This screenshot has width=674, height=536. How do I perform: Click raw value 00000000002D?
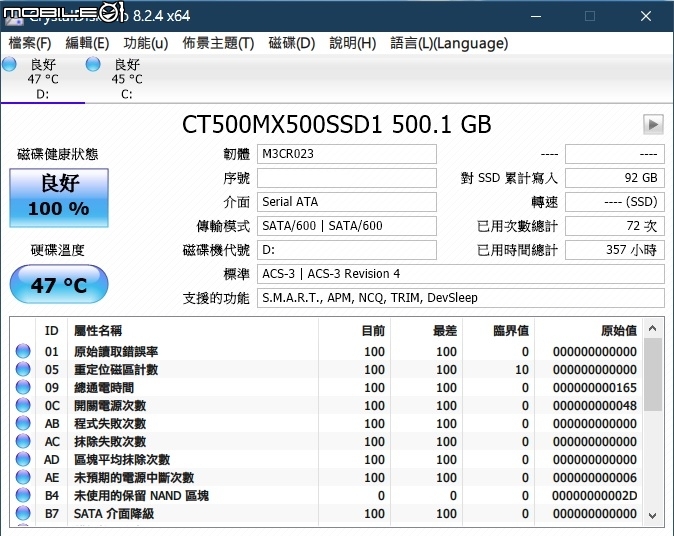pyautogui.click(x=594, y=496)
